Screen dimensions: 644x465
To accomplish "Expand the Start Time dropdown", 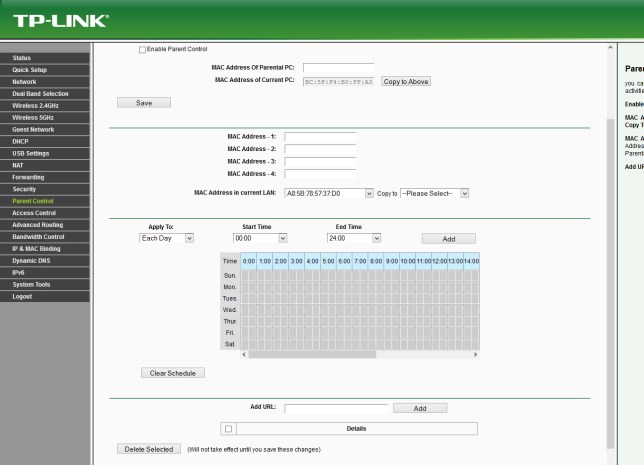I will pyautogui.click(x=260, y=238).
